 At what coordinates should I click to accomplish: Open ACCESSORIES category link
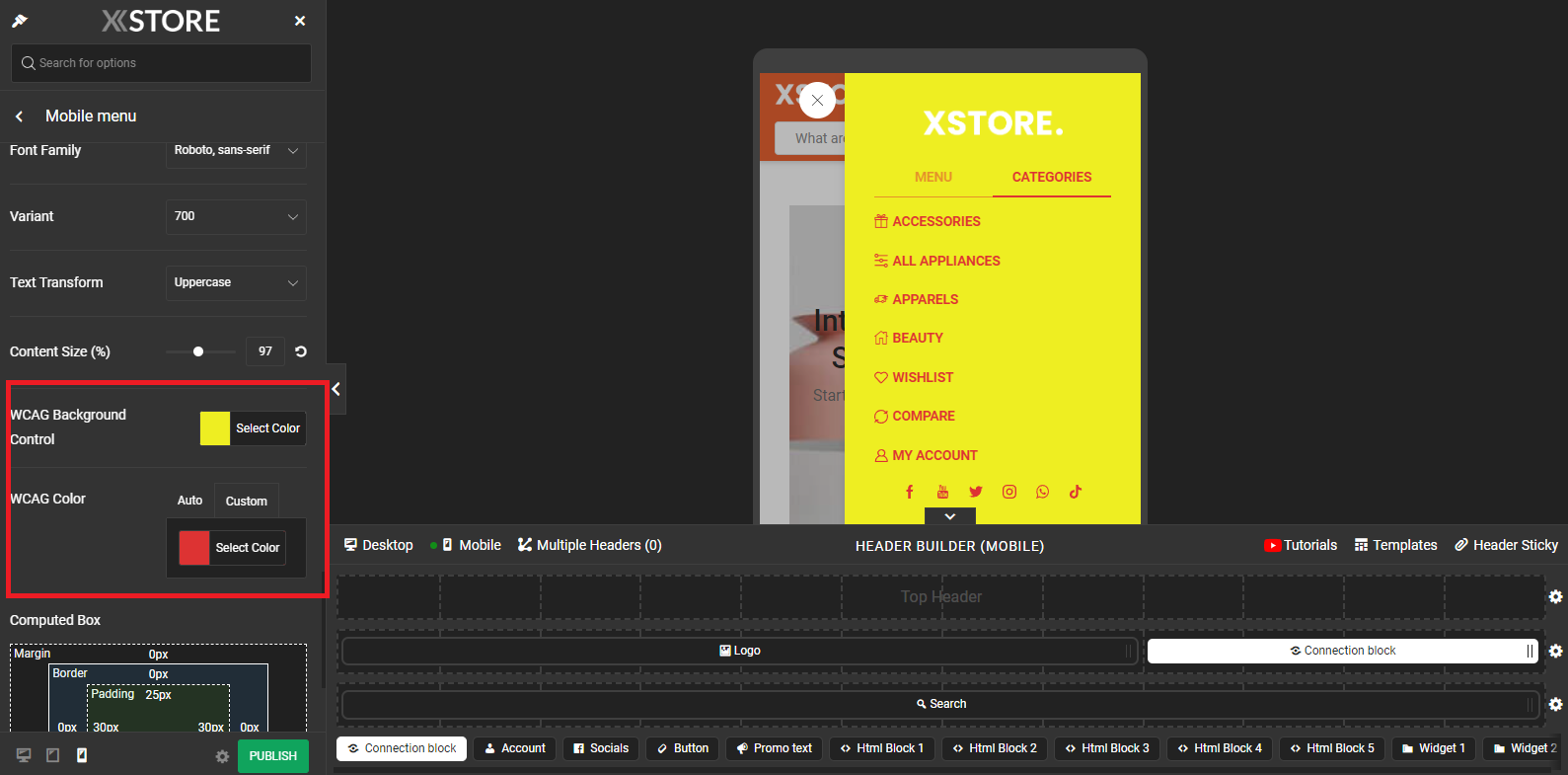point(928,222)
